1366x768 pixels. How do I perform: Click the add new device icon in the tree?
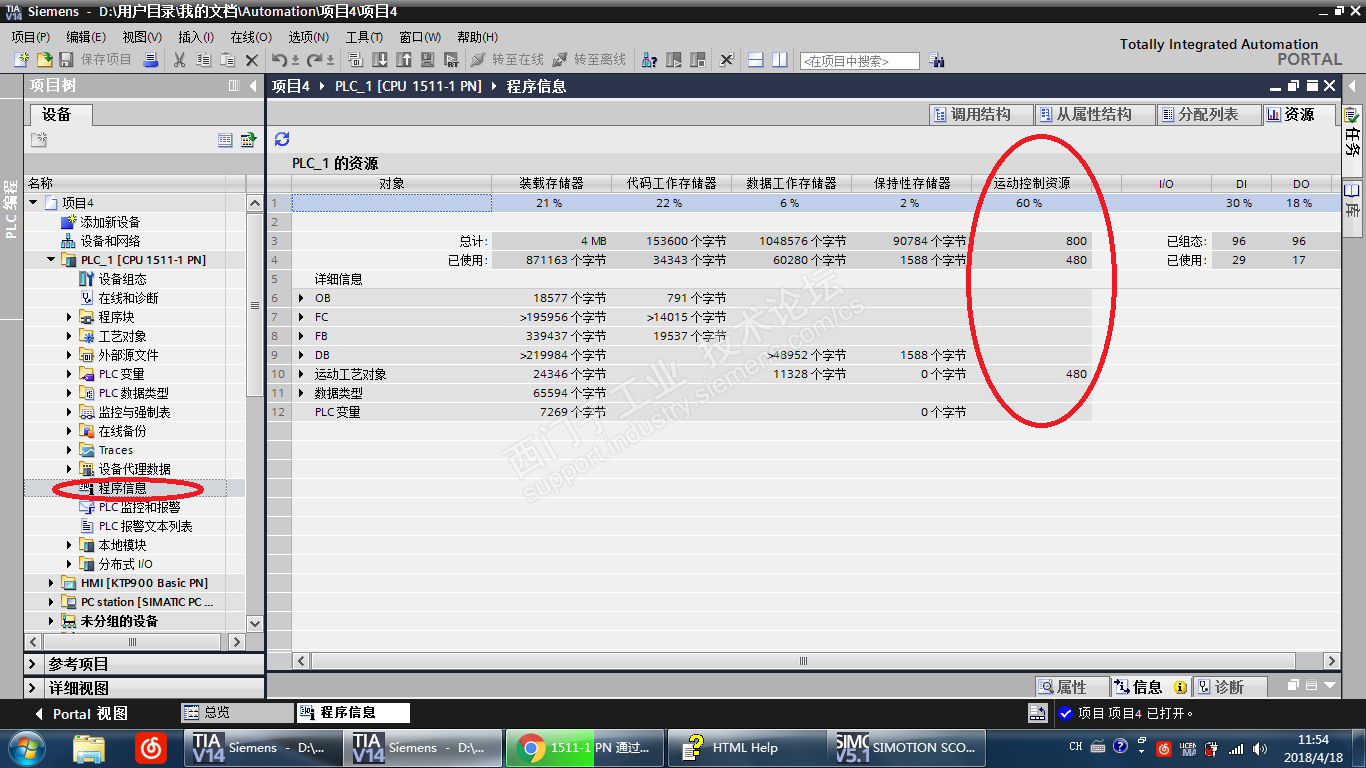click(69, 222)
